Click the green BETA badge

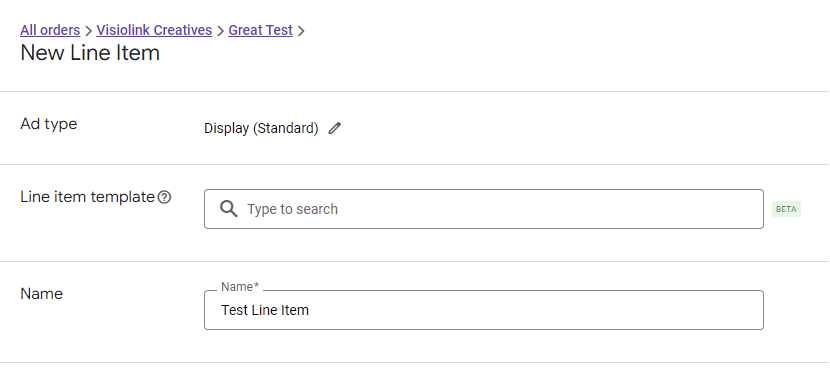pos(786,209)
